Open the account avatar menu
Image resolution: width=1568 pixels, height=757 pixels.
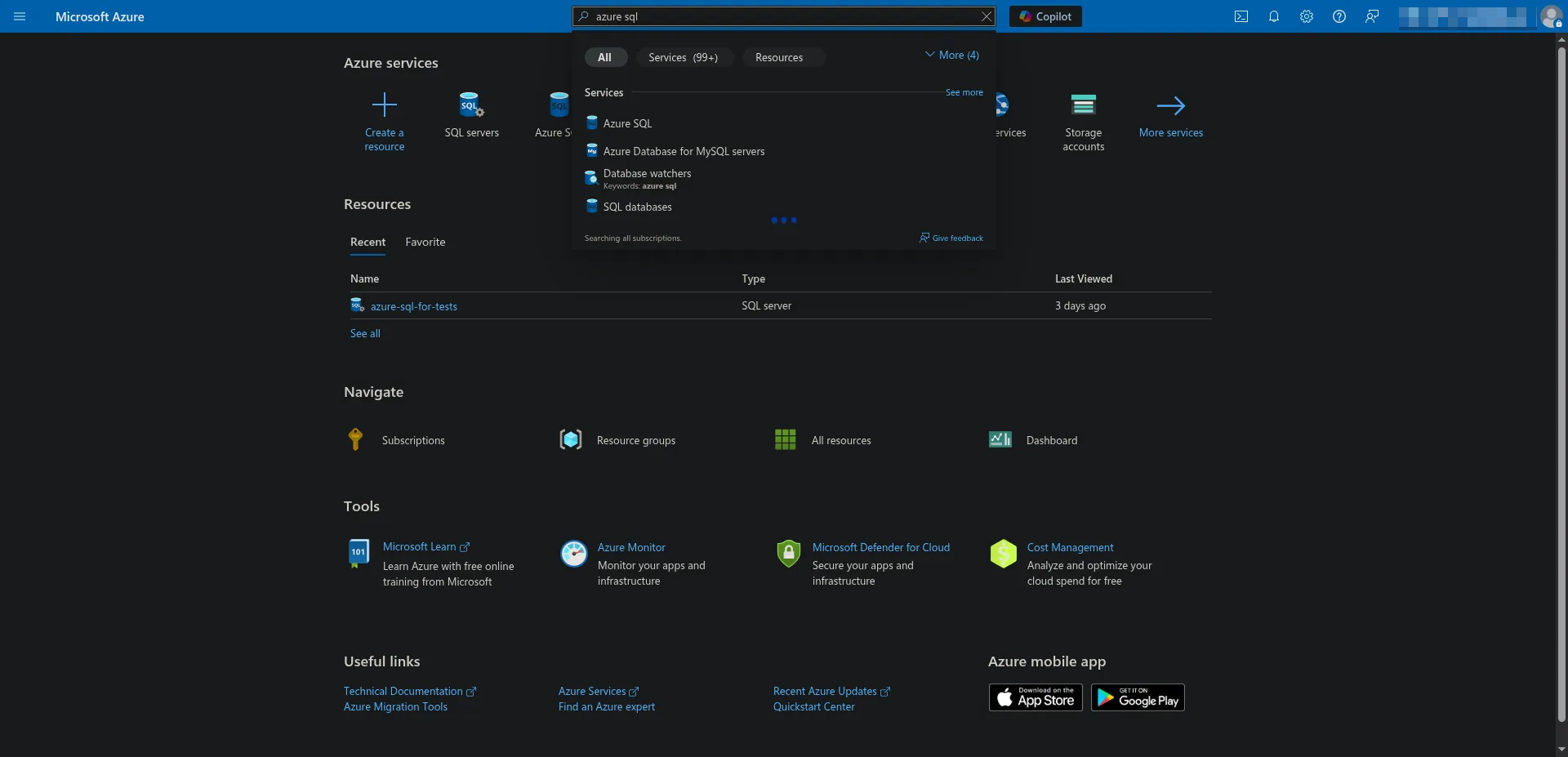coord(1551,16)
